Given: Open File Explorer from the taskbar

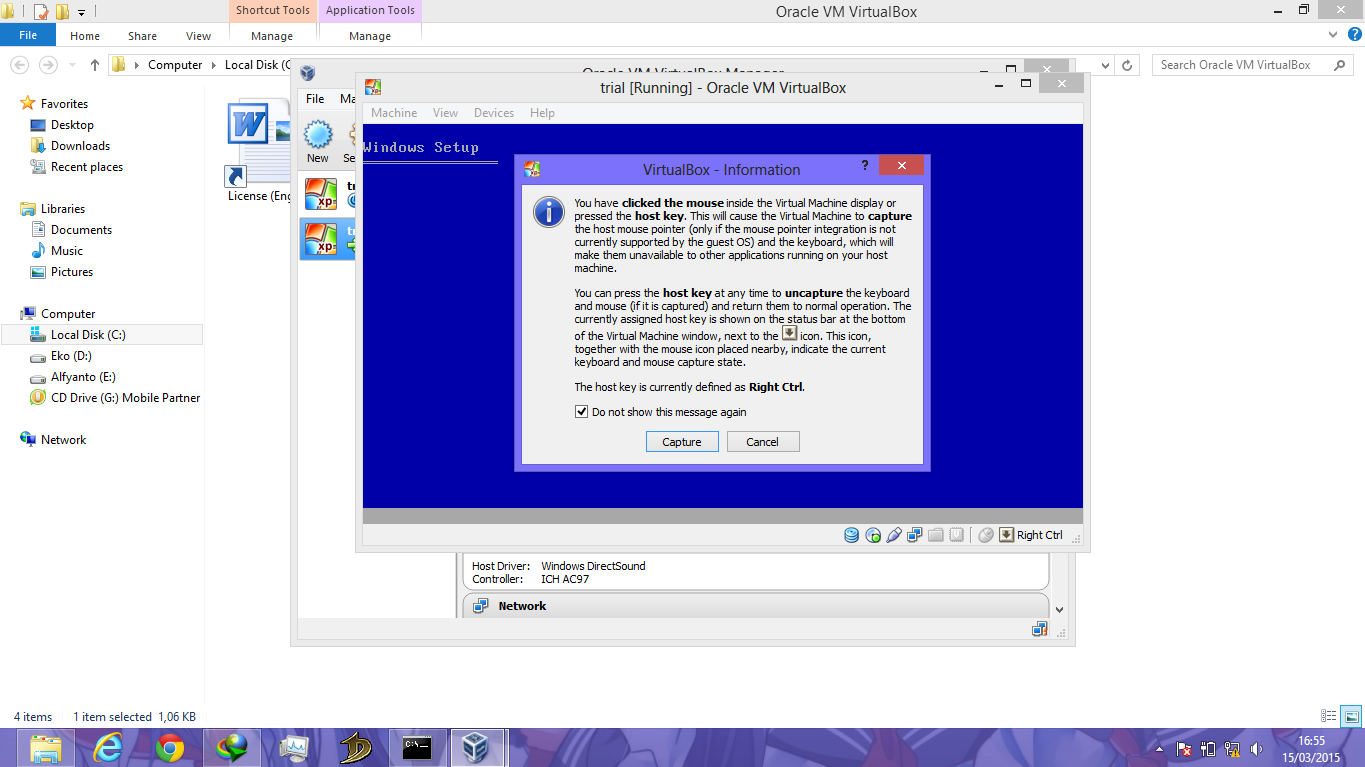Looking at the screenshot, I should tap(44, 748).
